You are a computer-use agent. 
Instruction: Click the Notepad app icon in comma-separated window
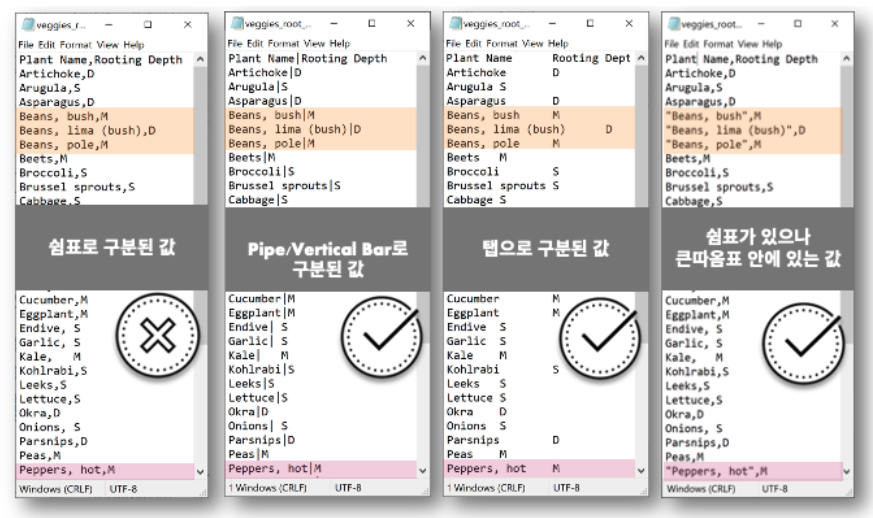(x=27, y=25)
